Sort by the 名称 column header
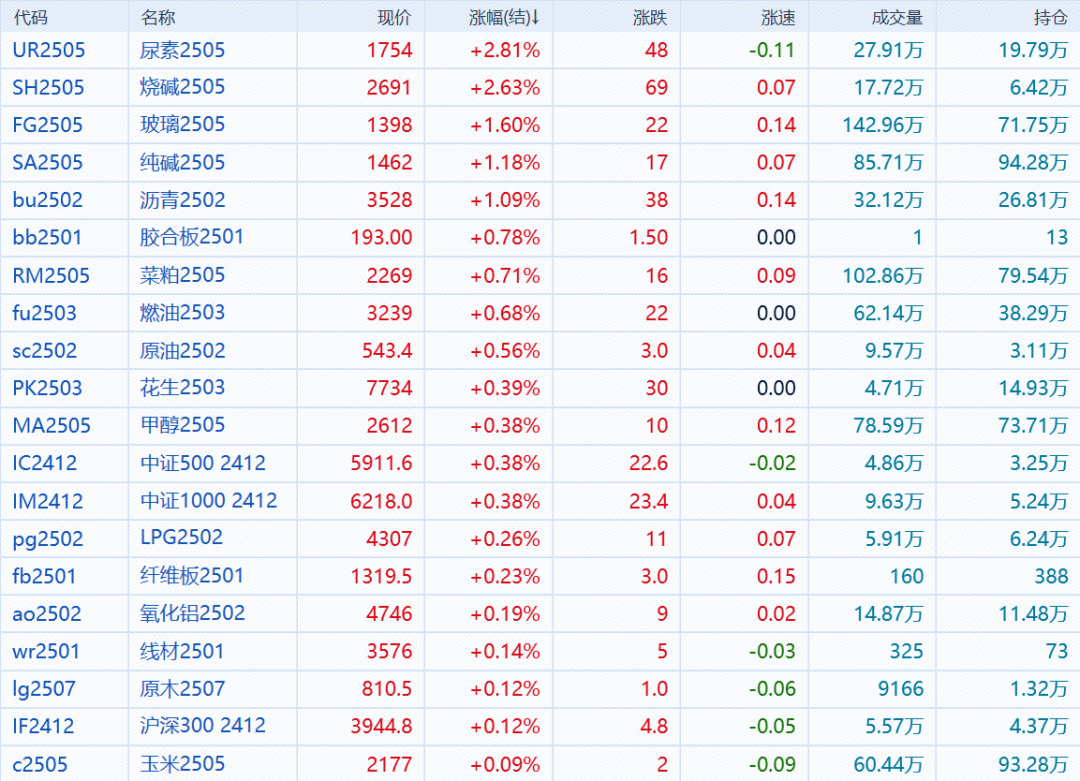This screenshot has height=781, width=1080. point(158,17)
